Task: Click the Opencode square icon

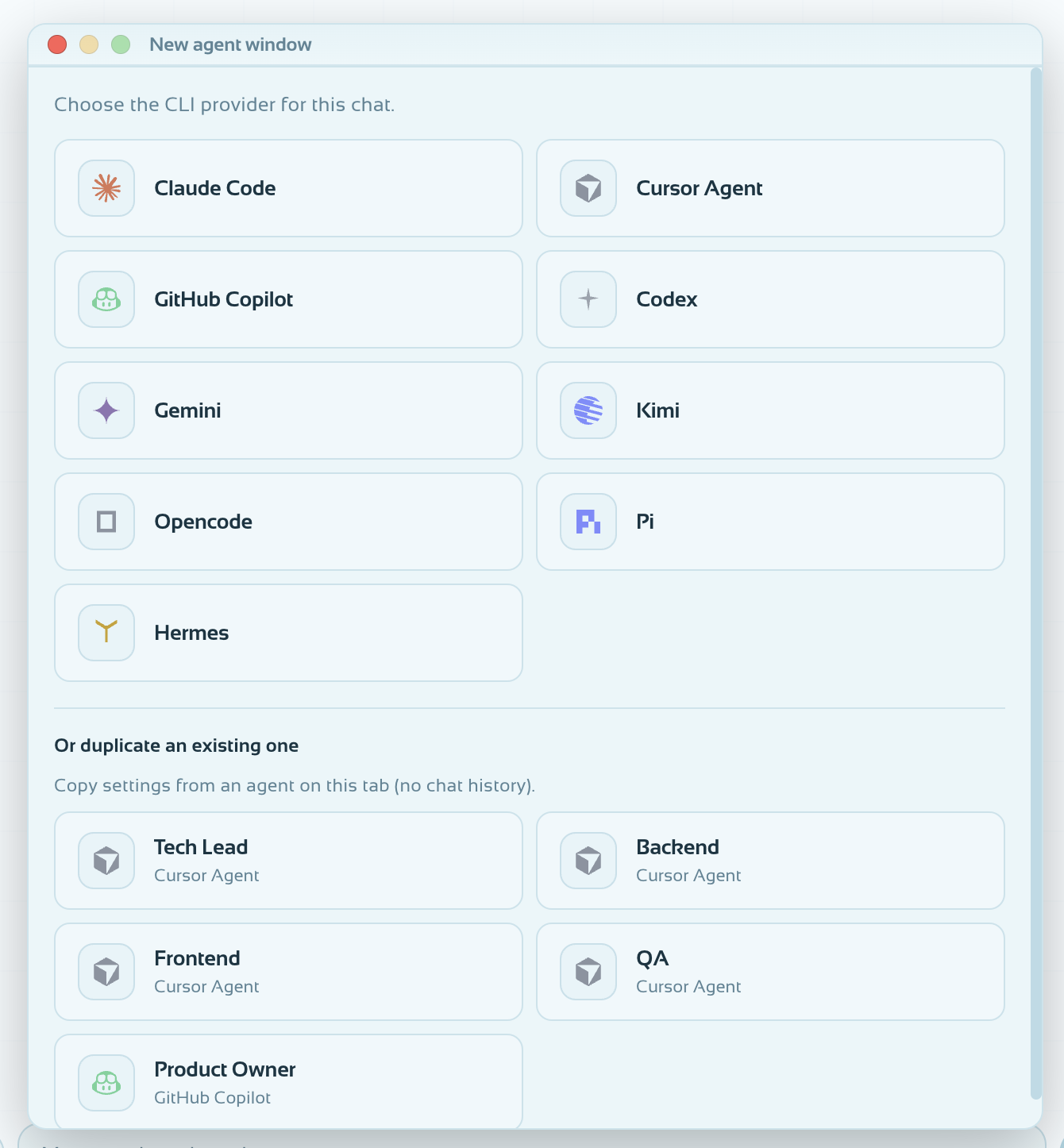Action: [106, 522]
